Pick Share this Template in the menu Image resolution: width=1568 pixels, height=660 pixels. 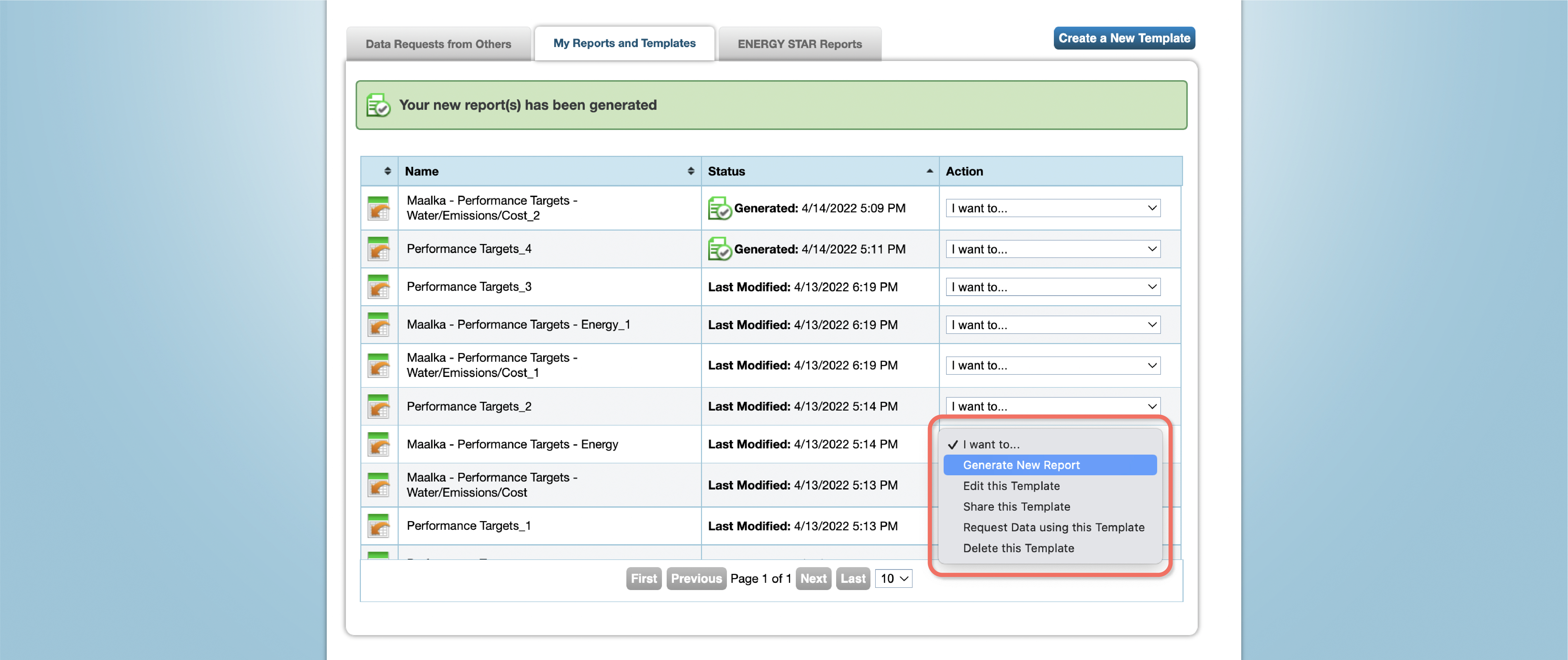click(x=1050, y=507)
